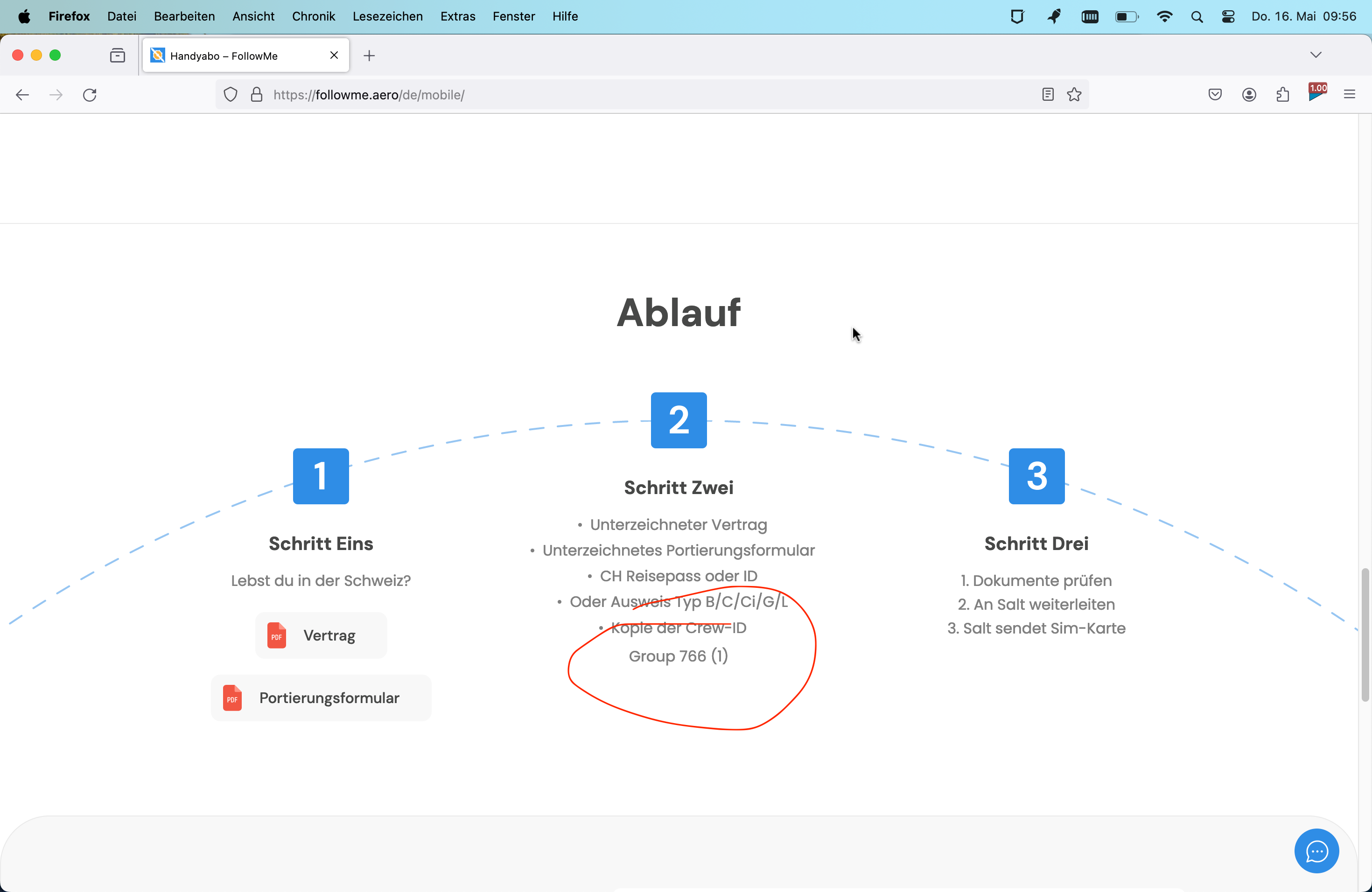The image size is (1372, 892).
Task: Click the Schritt Drei heading
Action: coord(1036,544)
